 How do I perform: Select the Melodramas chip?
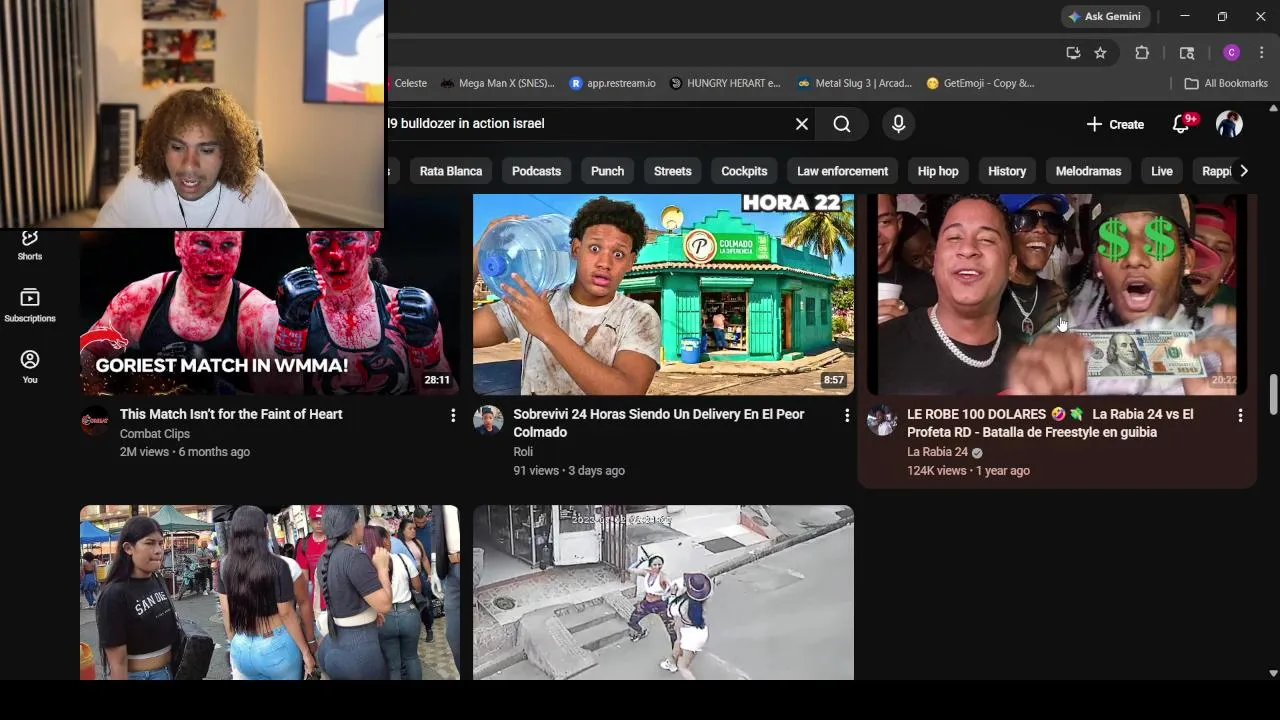click(1088, 171)
